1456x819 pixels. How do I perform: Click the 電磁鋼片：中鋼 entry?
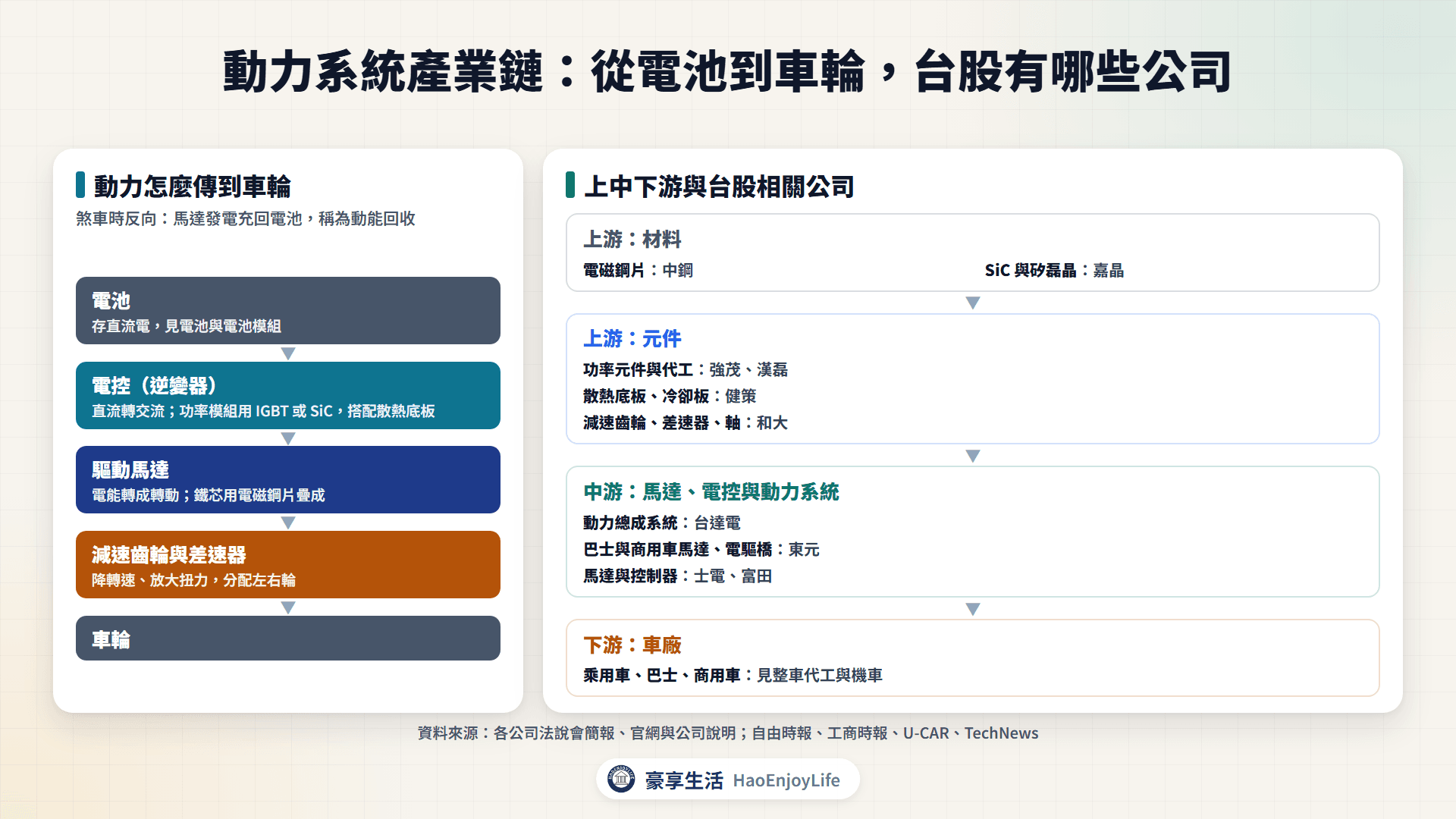coord(638,271)
